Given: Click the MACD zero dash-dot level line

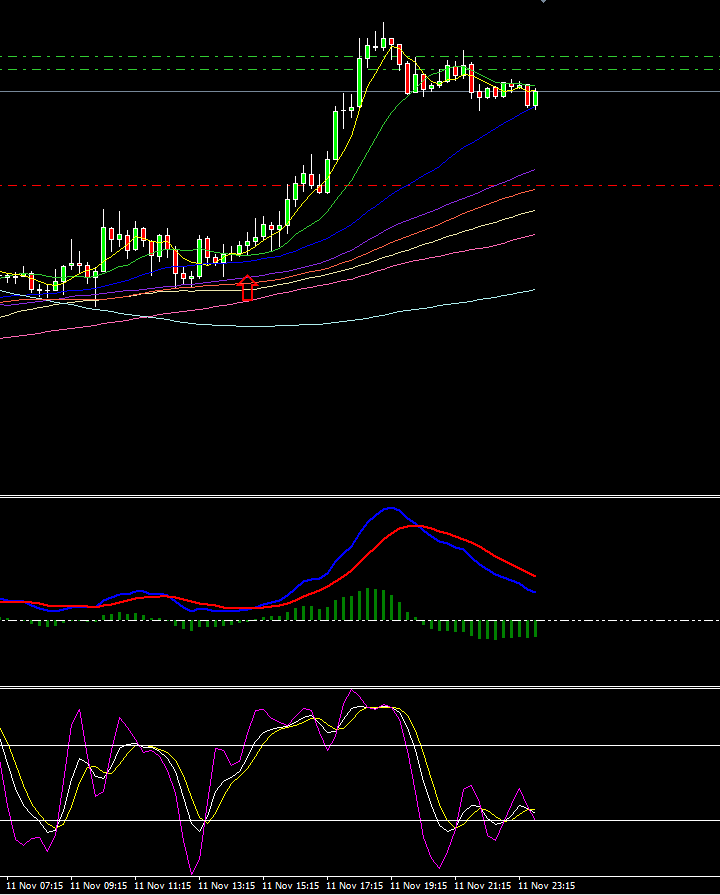Looking at the screenshot, I should (x=620, y=621).
